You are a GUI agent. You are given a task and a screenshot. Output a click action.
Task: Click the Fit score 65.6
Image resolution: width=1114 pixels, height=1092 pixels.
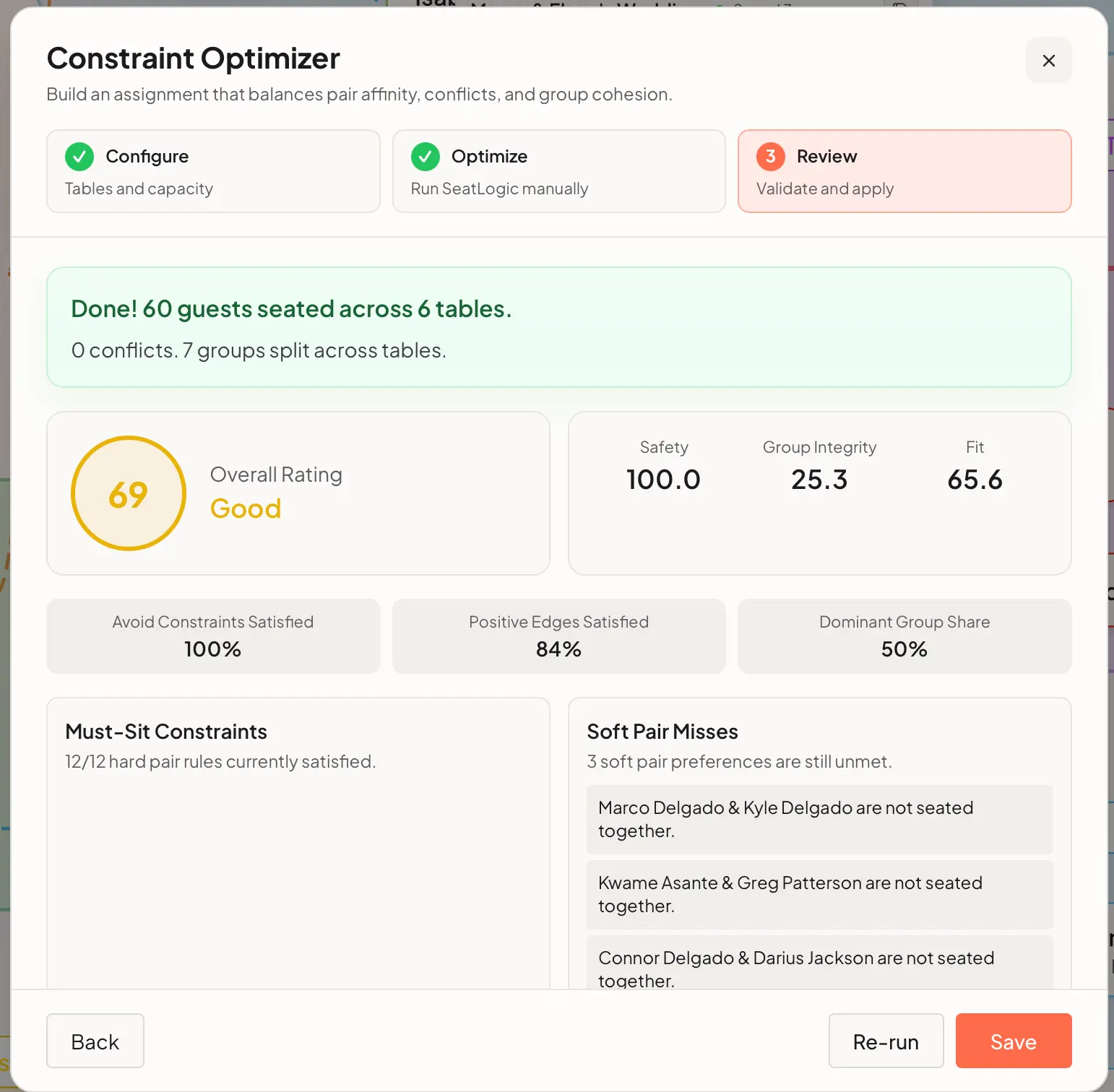coord(975,480)
